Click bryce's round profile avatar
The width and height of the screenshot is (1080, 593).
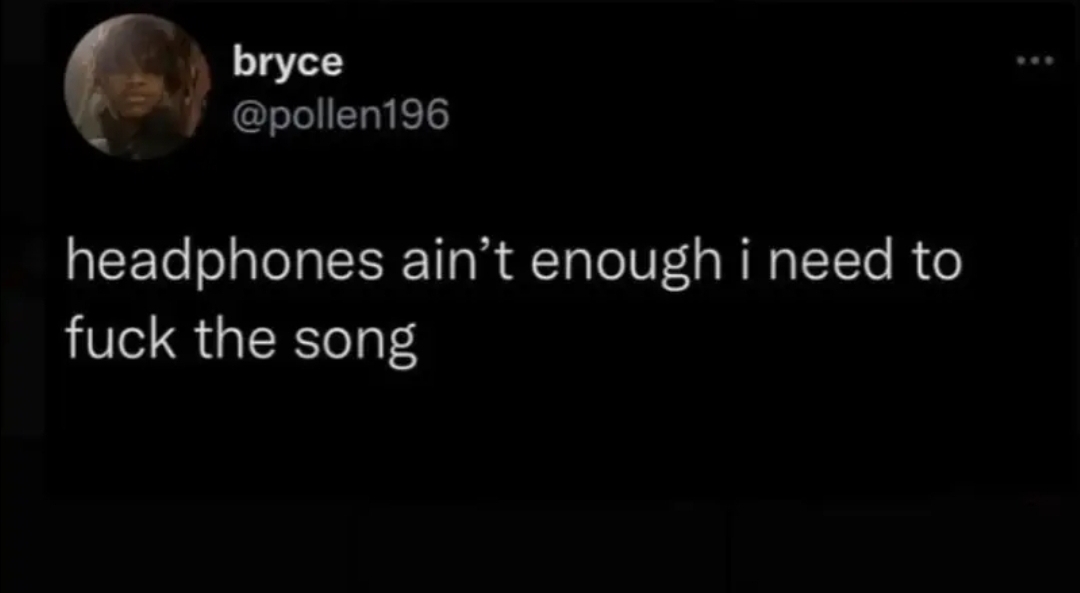[x=138, y=87]
